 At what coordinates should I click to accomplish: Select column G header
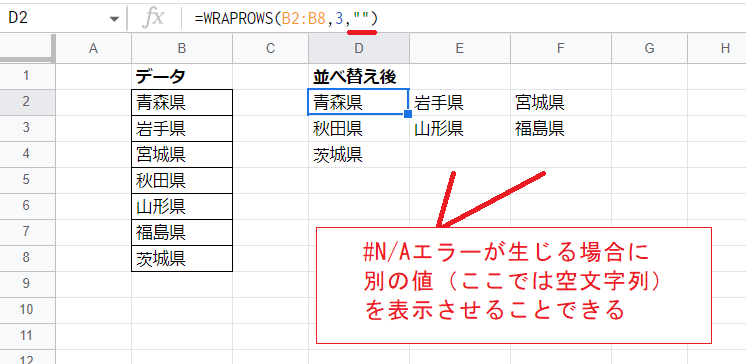pos(649,48)
